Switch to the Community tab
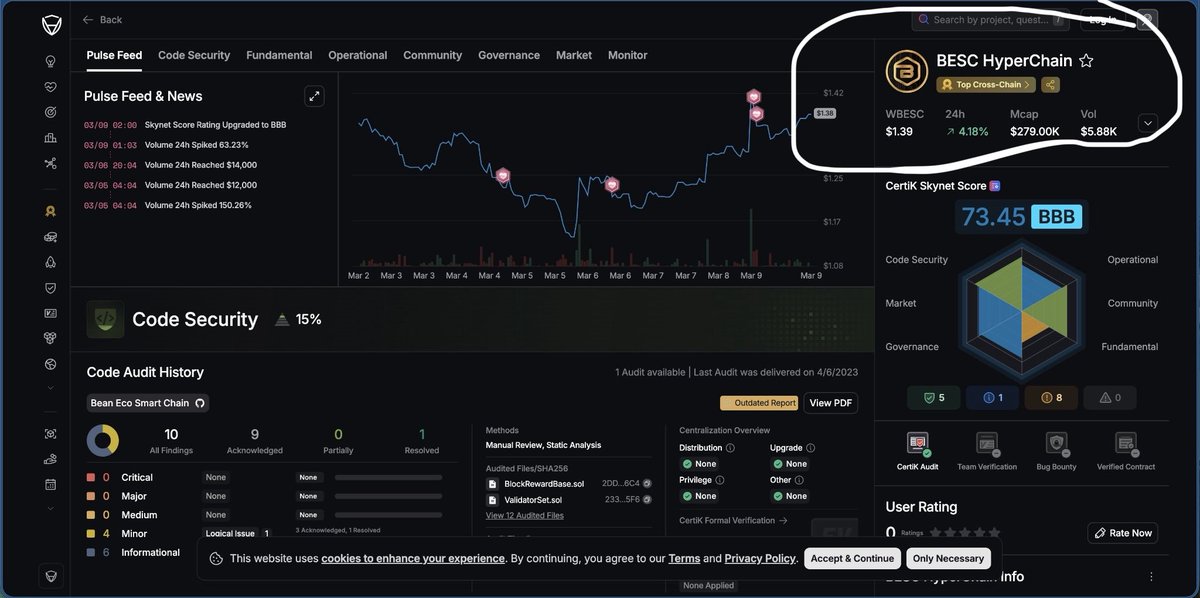 (x=433, y=55)
